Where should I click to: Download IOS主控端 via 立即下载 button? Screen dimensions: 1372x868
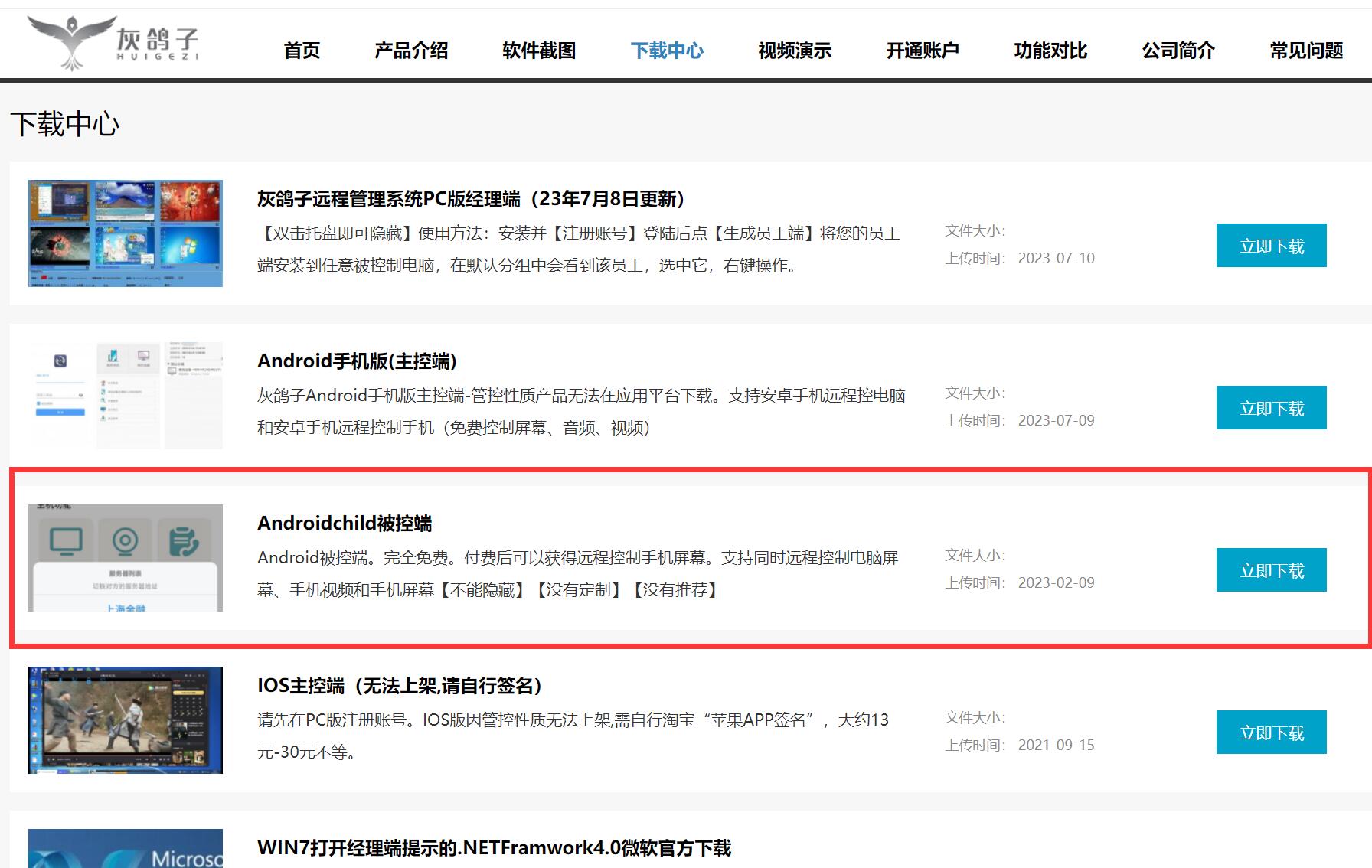click(1271, 733)
